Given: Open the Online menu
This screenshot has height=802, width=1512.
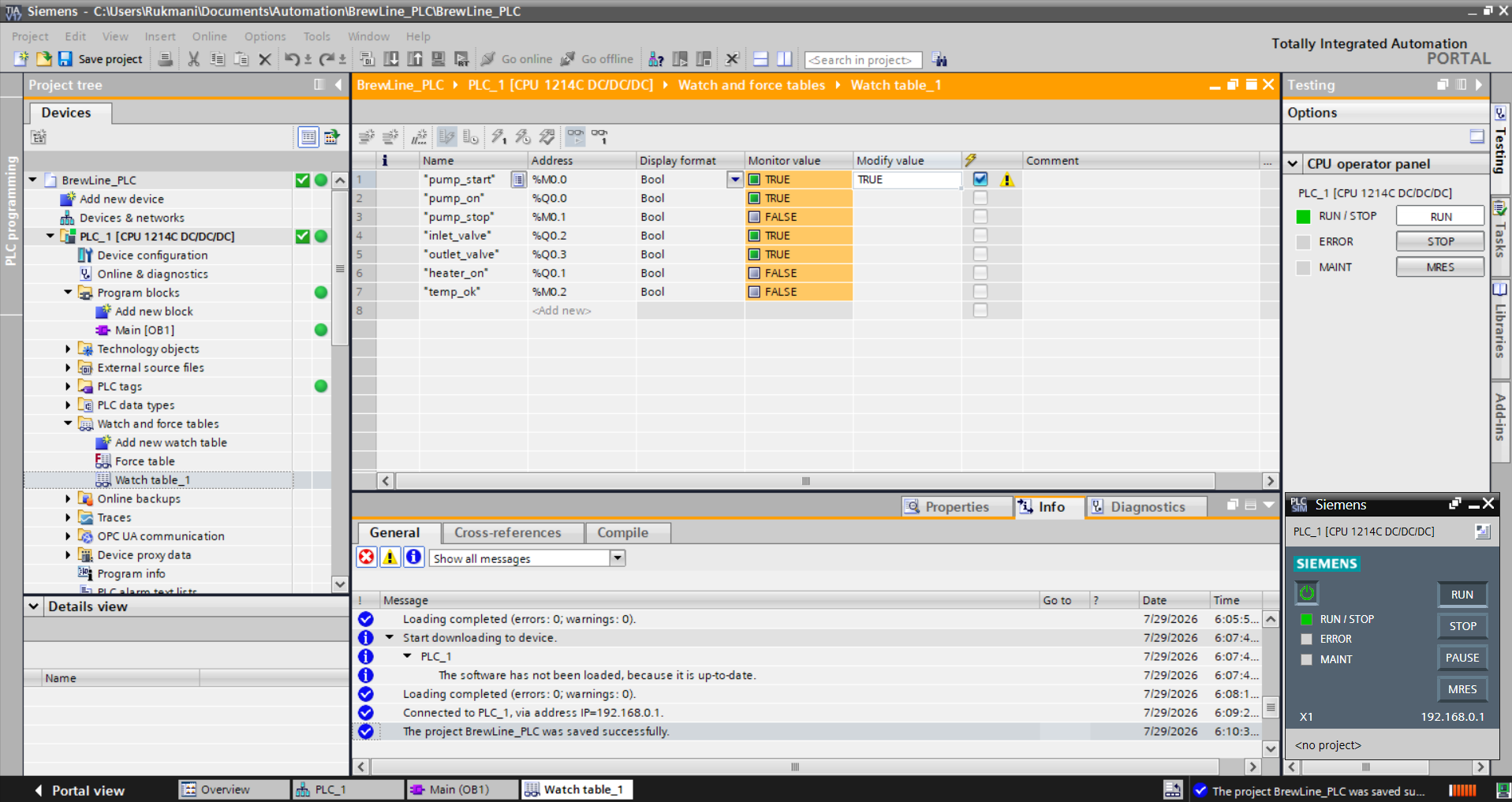Looking at the screenshot, I should 209,36.
